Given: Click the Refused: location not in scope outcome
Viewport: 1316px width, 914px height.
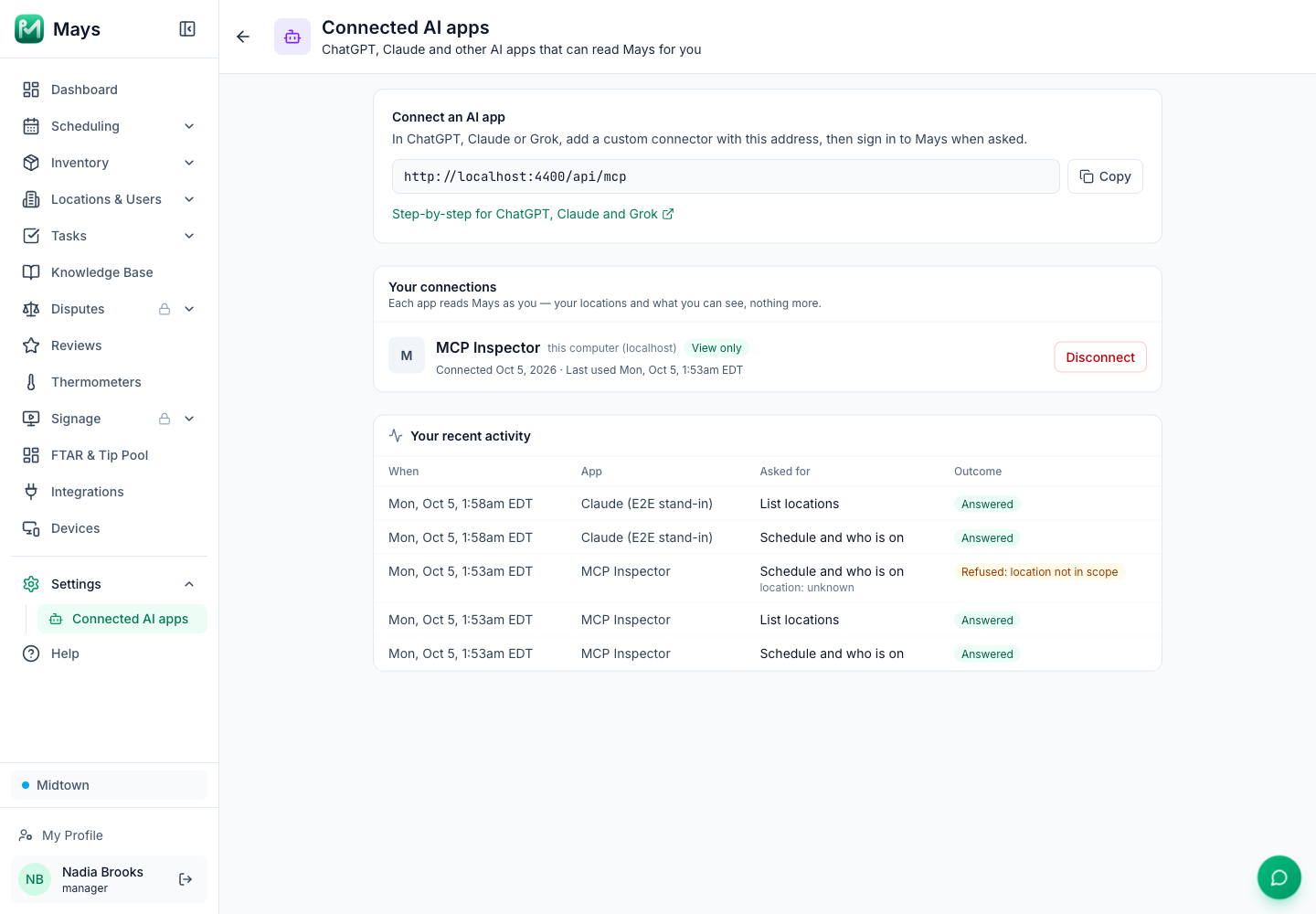Looking at the screenshot, I should pos(1039,572).
